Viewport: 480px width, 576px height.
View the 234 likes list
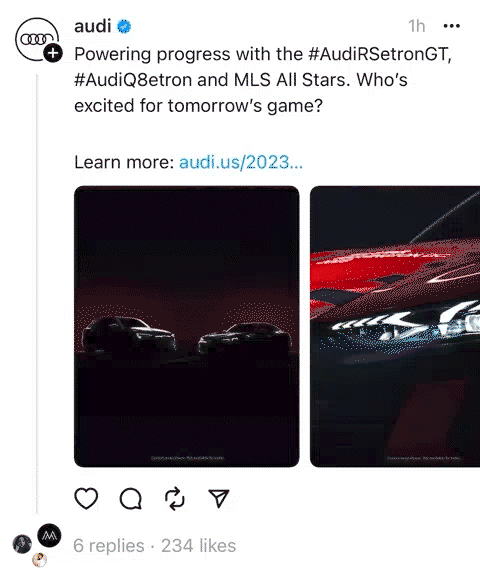[199, 546]
